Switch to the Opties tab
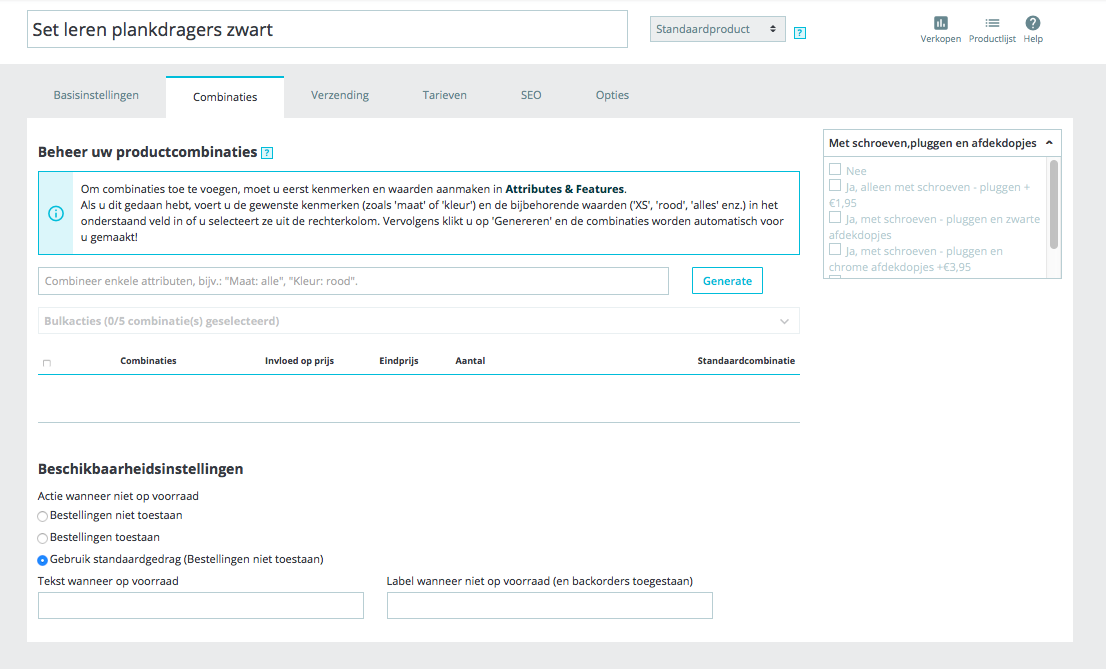Image resolution: width=1106 pixels, height=669 pixels. pyautogui.click(x=612, y=95)
